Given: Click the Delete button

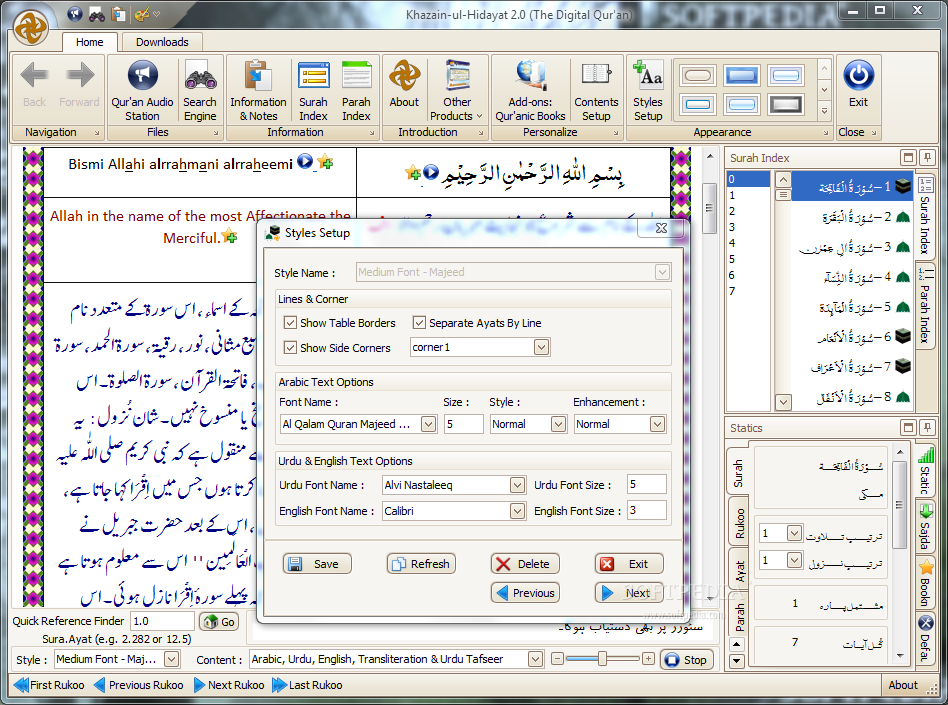Looking at the screenshot, I should point(525,564).
